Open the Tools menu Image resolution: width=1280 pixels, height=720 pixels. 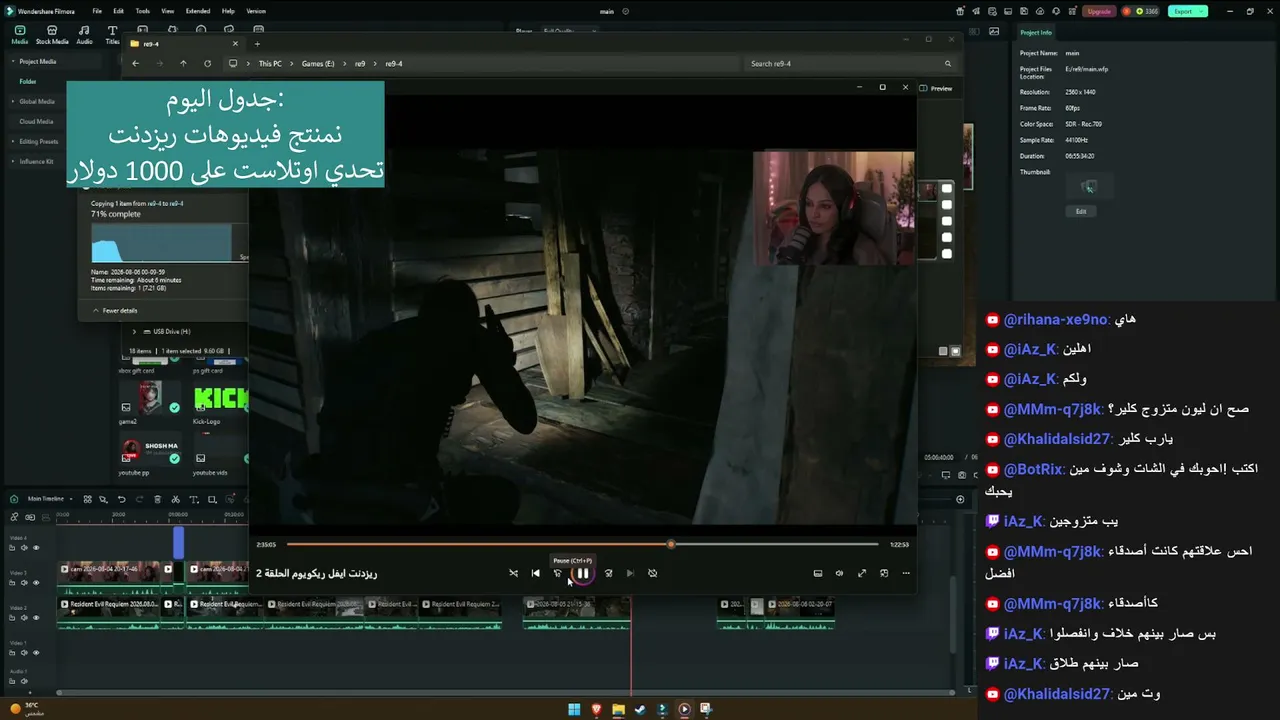pyautogui.click(x=143, y=11)
